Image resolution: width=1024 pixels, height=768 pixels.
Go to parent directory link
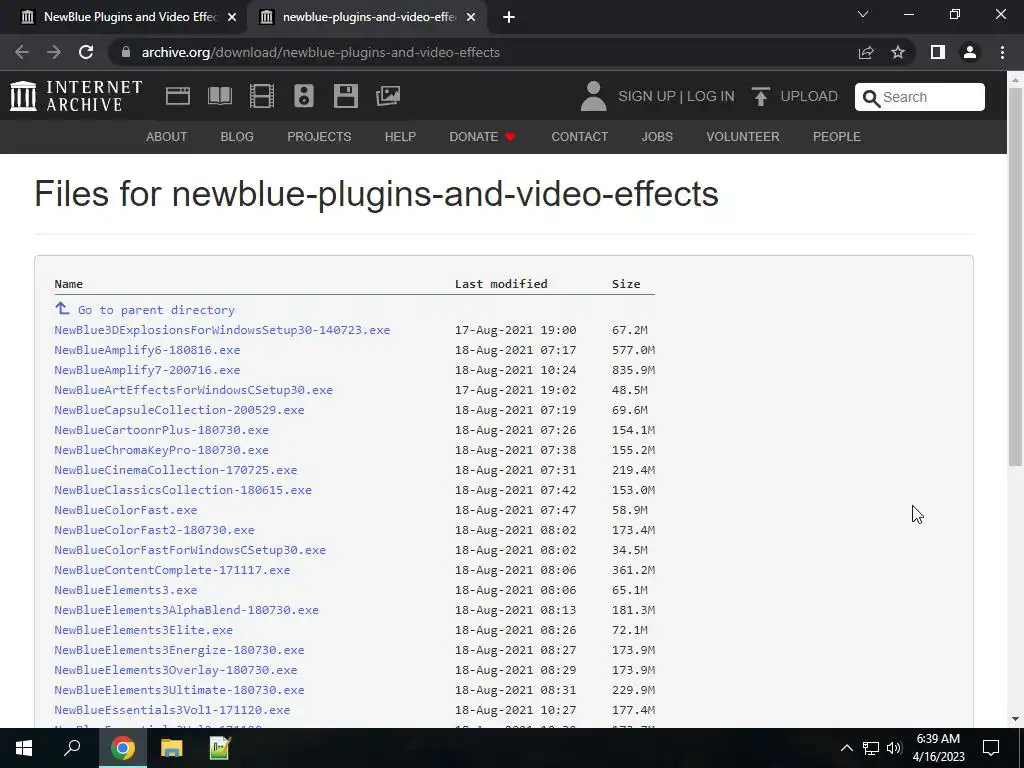pyautogui.click(x=156, y=310)
